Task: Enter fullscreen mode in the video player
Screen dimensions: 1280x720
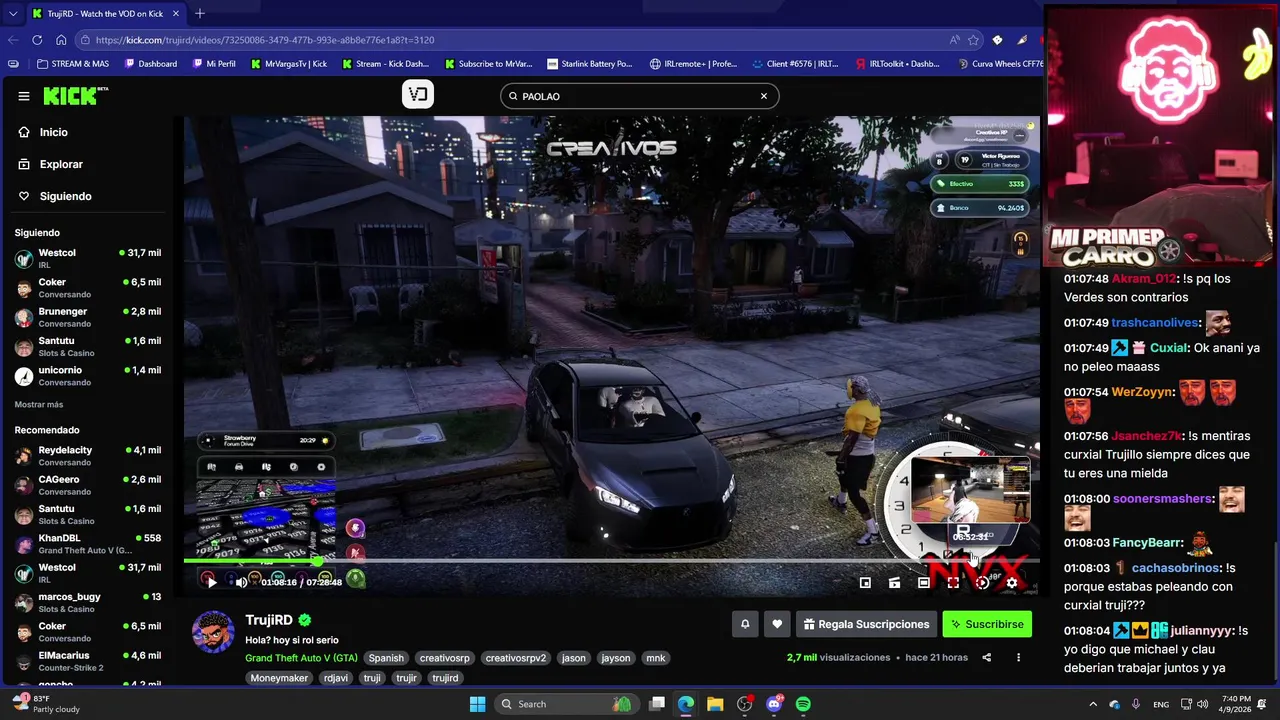Action: pos(953,583)
